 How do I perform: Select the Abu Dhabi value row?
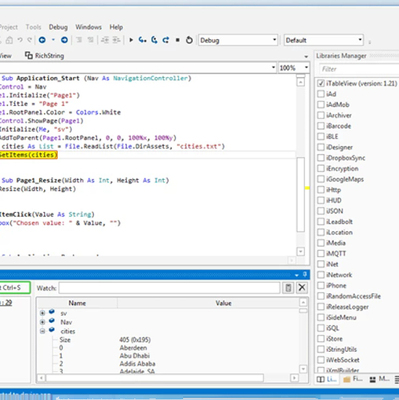pyautogui.click(x=135, y=356)
